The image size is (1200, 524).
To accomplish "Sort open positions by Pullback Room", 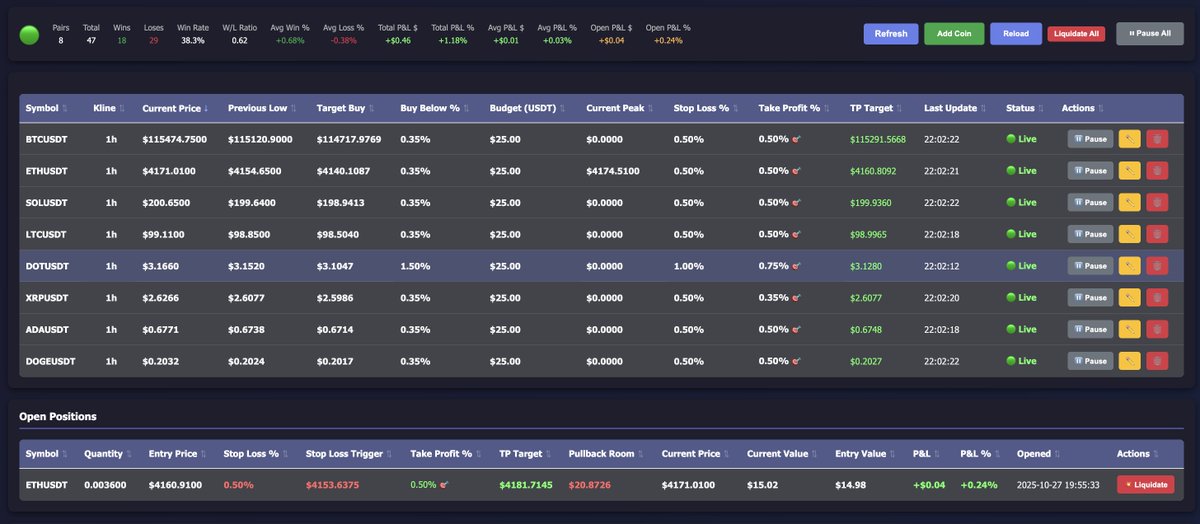I will click(x=606, y=453).
